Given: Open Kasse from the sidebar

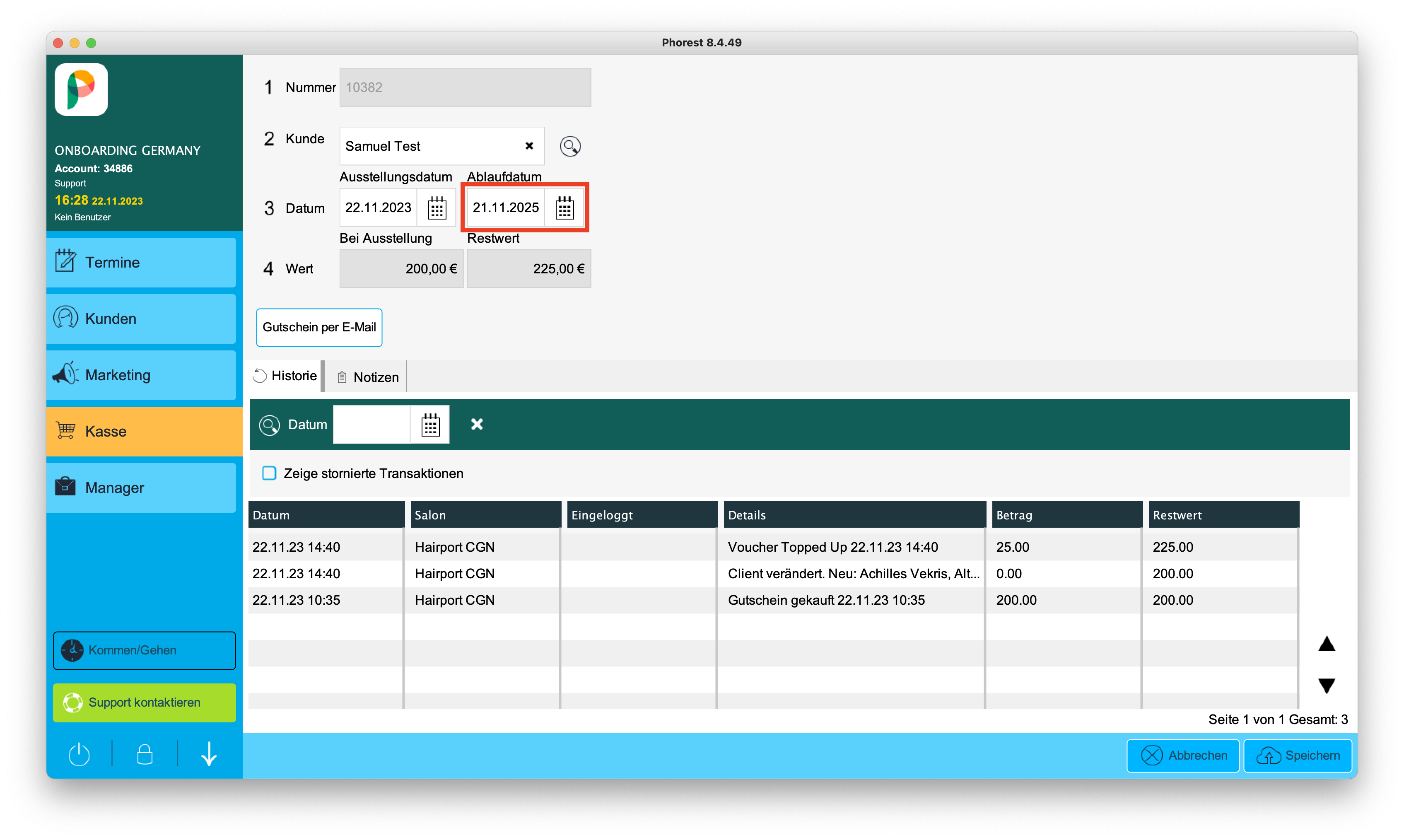Looking at the screenshot, I should 144,431.
